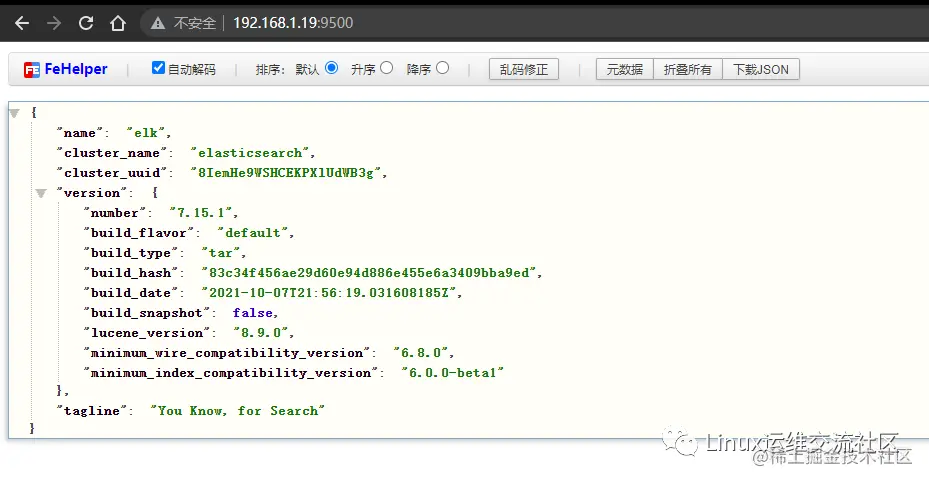Click the cluster uuid value 8IemHe9WSHCEKPXlUdWB3g
The width and height of the screenshot is (929, 483).
coord(286,173)
